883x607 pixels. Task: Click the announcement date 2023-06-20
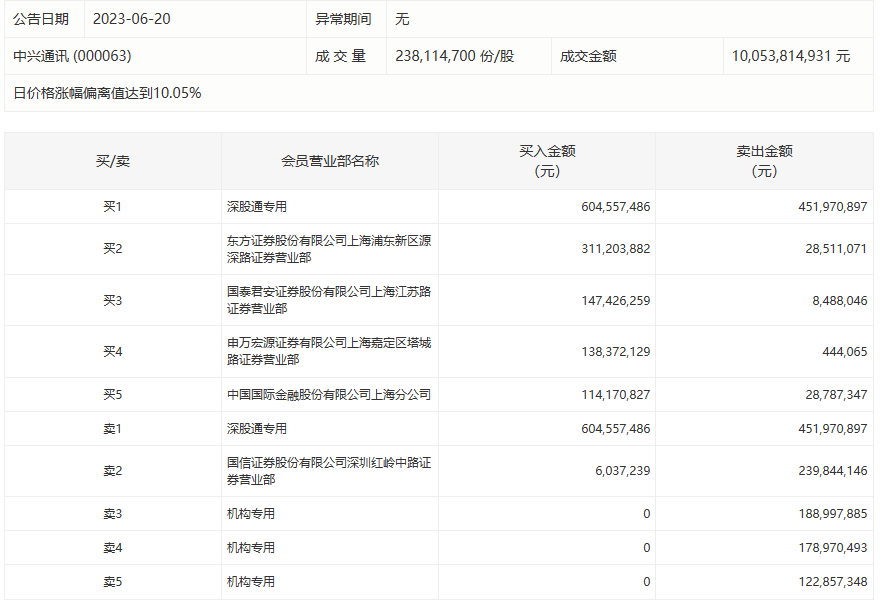tap(131, 19)
